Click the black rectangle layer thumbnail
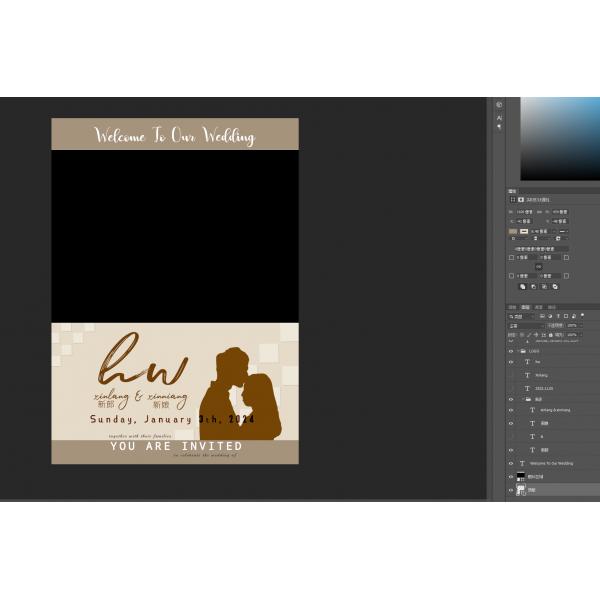Image resolution: width=600 pixels, height=600 pixels. click(x=520, y=477)
